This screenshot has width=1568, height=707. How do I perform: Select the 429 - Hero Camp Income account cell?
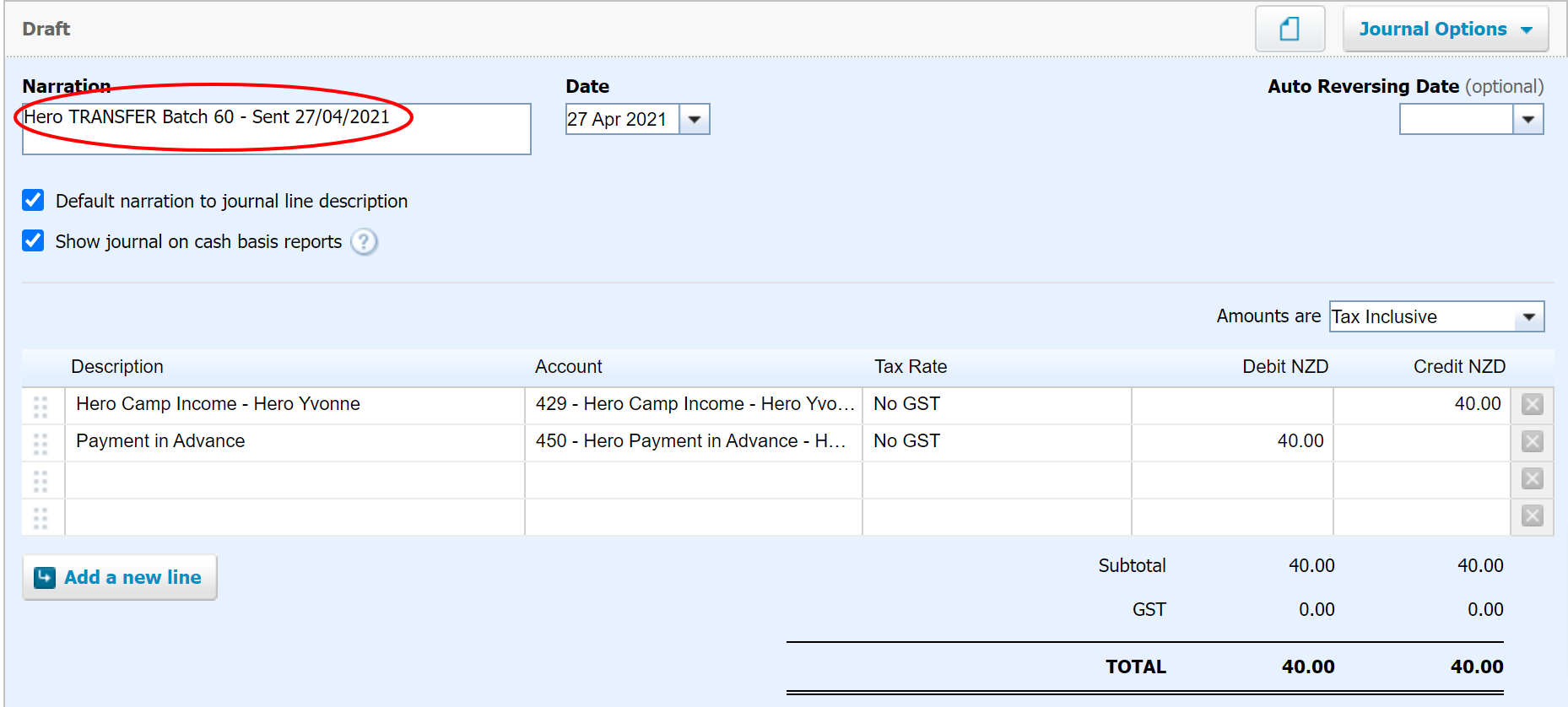[693, 404]
